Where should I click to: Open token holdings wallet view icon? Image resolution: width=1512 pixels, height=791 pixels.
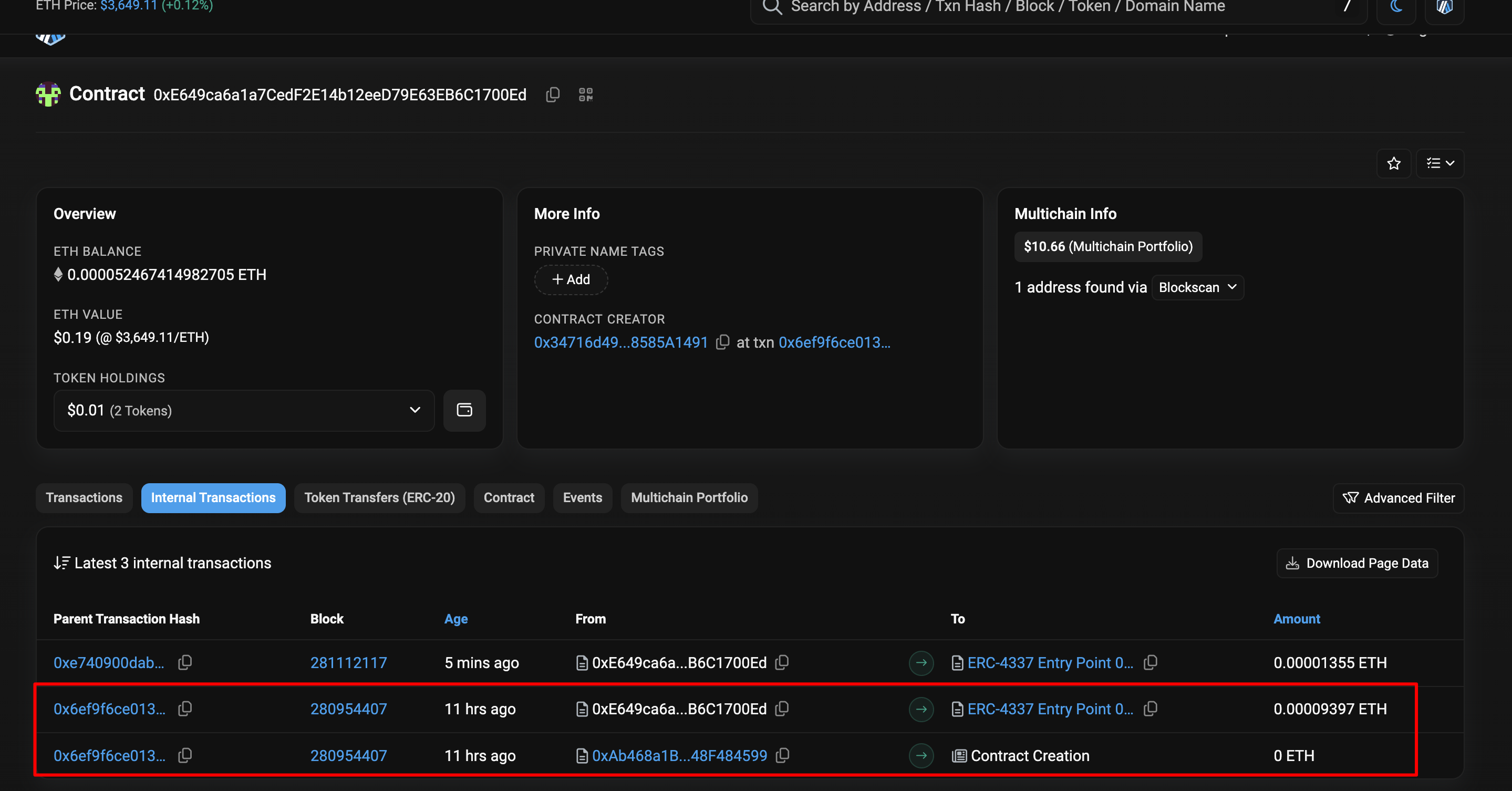pos(464,410)
